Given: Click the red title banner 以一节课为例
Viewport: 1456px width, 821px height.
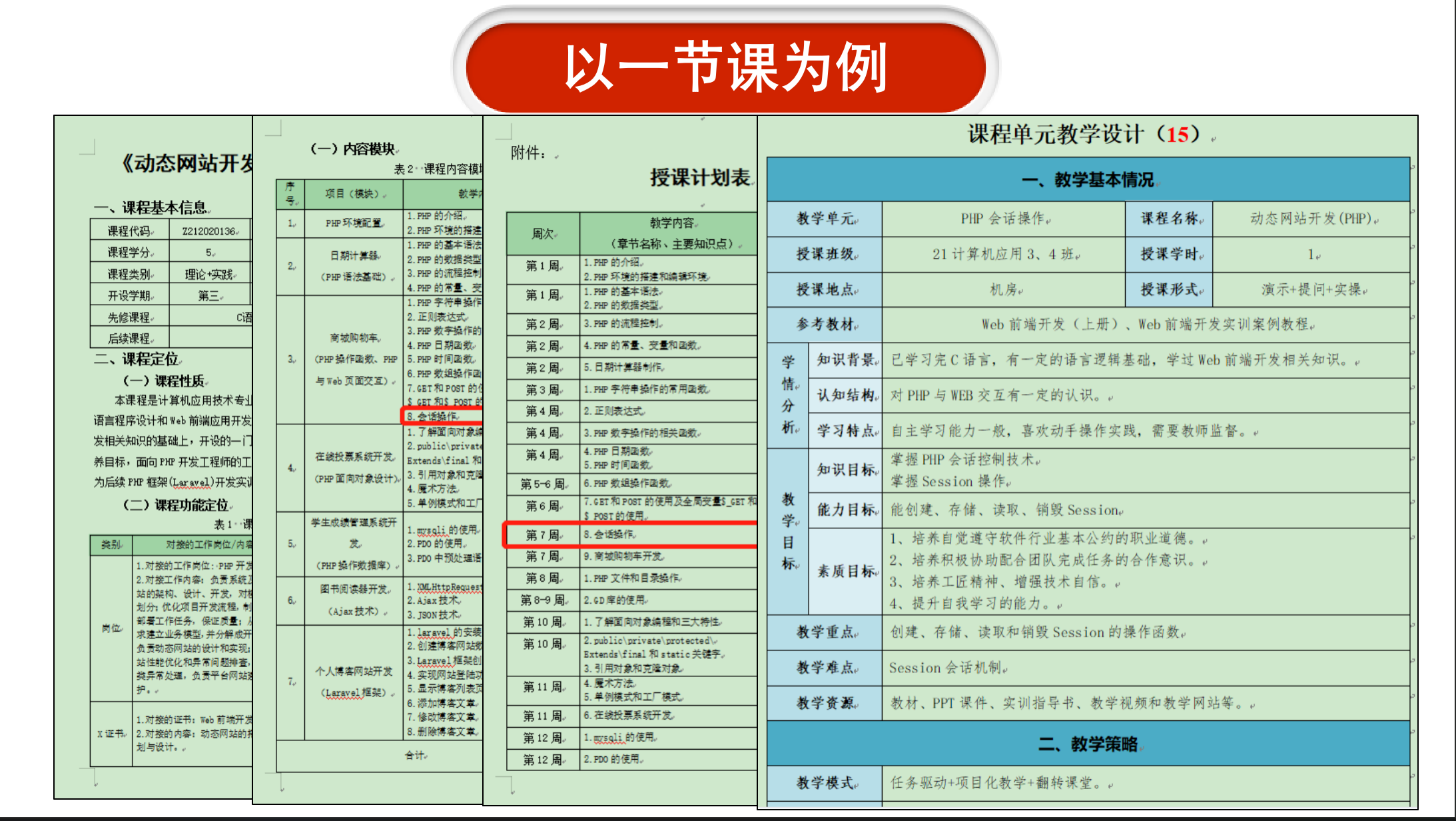Looking at the screenshot, I should 725,67.
